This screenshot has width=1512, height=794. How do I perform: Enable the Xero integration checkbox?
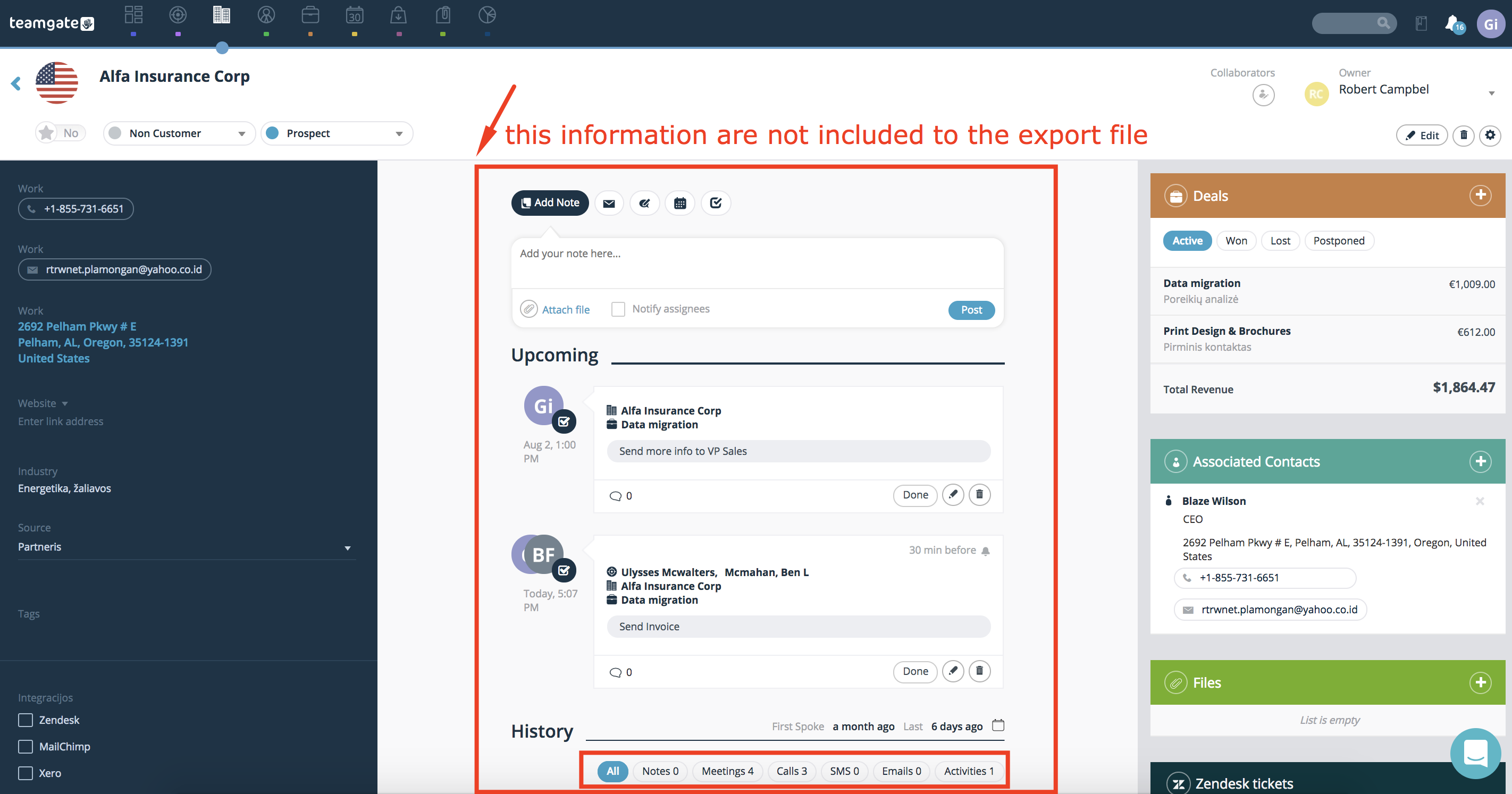[25, 773]
